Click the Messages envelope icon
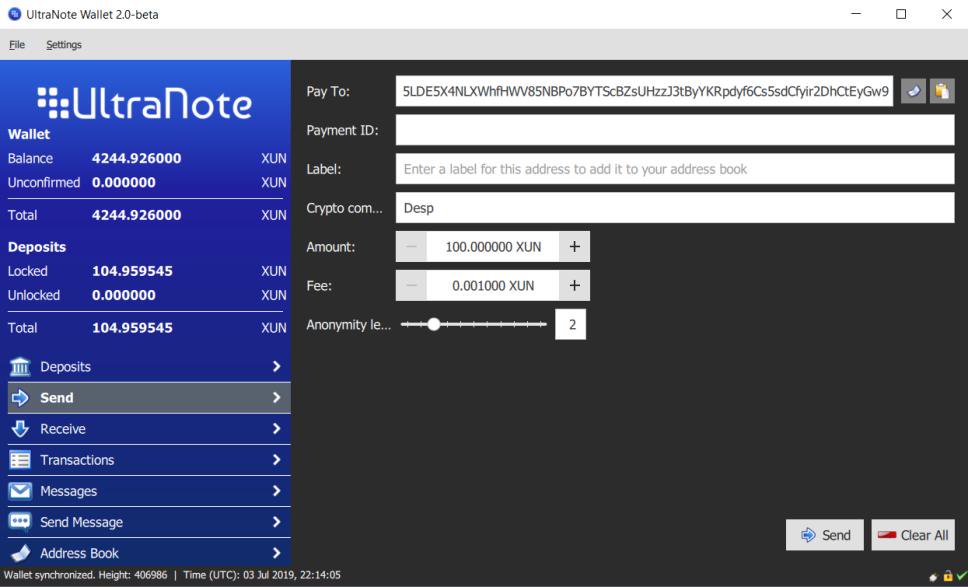Image resolution: width=968 pixels, height=587 pixels. click(20, 491)
